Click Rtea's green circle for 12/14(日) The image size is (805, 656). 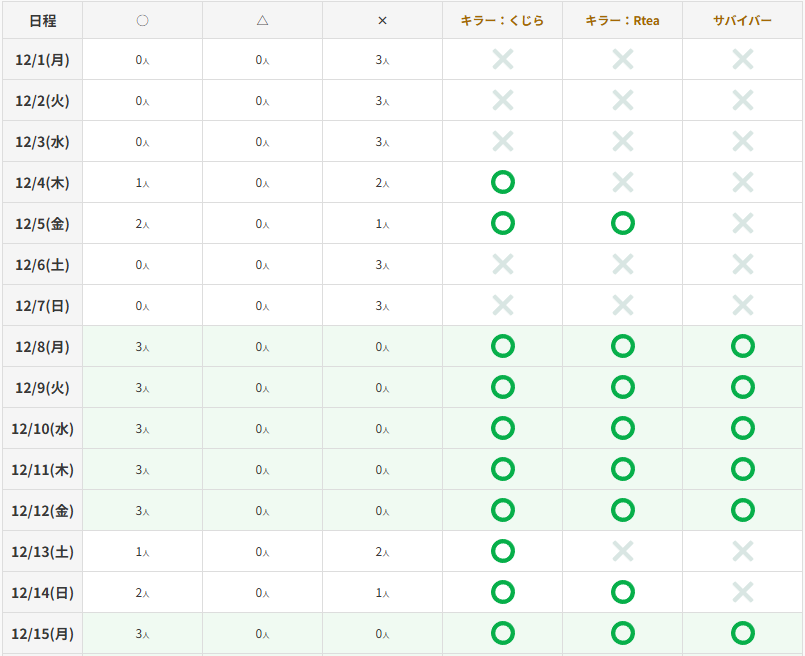tap(623, 592)
